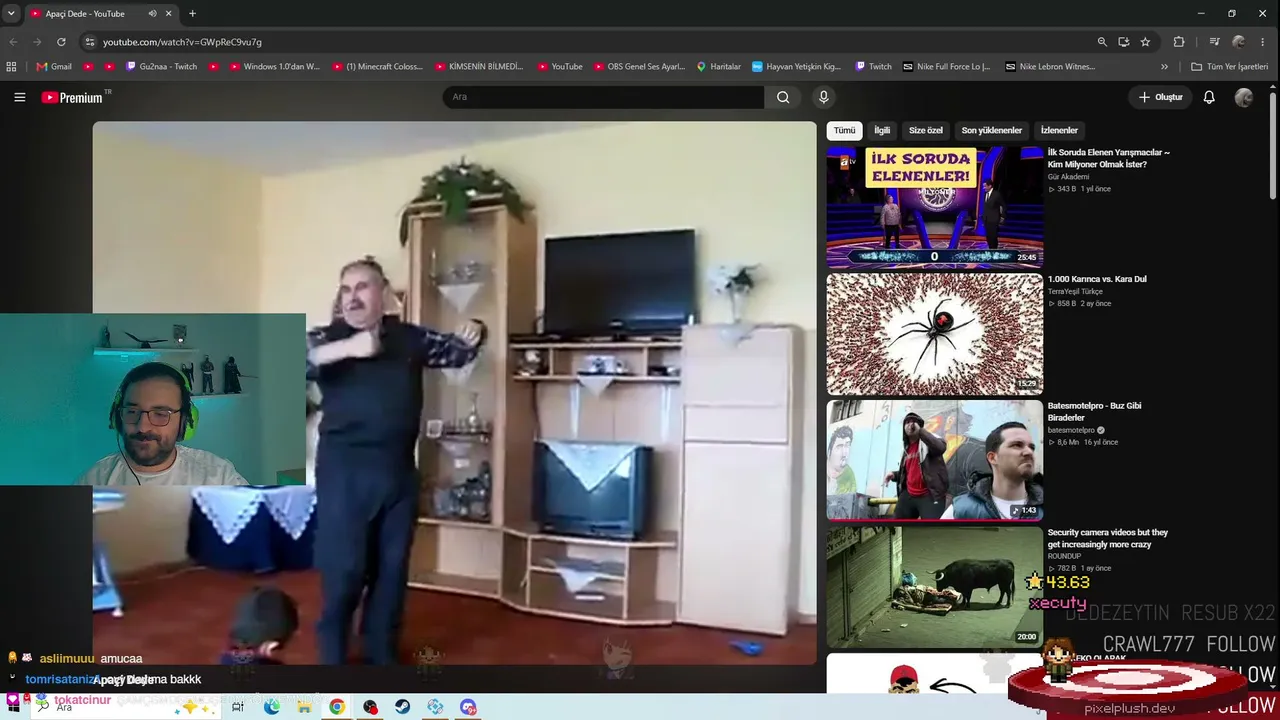
Task: Select the İzlenenler filter chip
Action: (1059, 131)
